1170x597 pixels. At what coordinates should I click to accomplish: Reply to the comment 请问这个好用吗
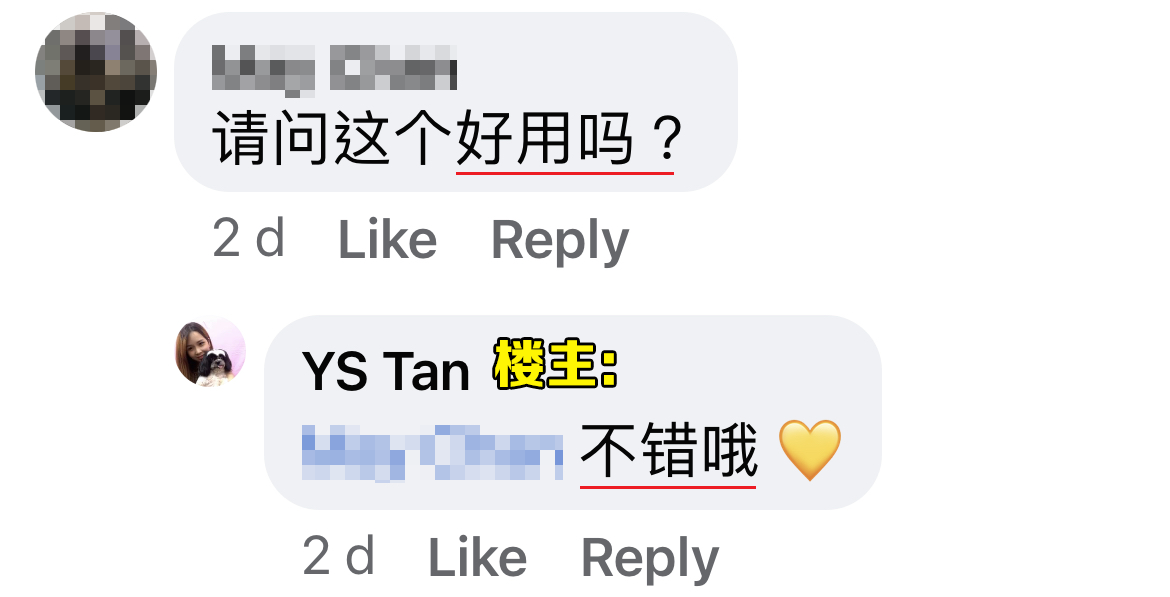(x=560, y=242)
